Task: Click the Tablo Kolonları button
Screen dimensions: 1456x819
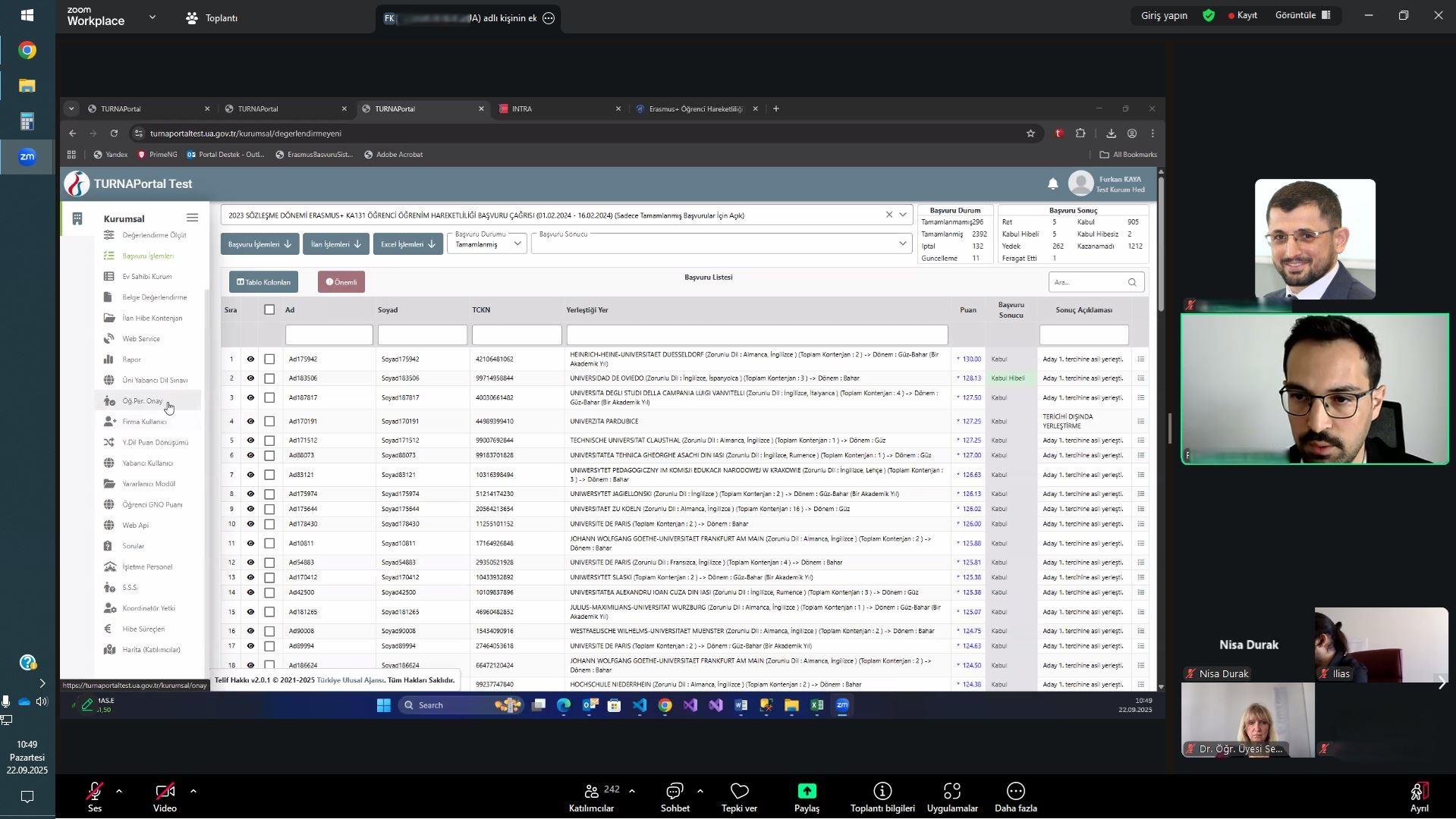Action: coord(263,282)
